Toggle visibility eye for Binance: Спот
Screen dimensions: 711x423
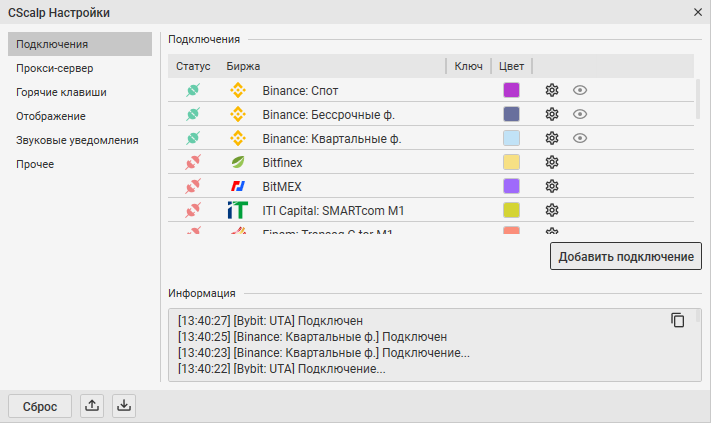click(x=580, y=90)
